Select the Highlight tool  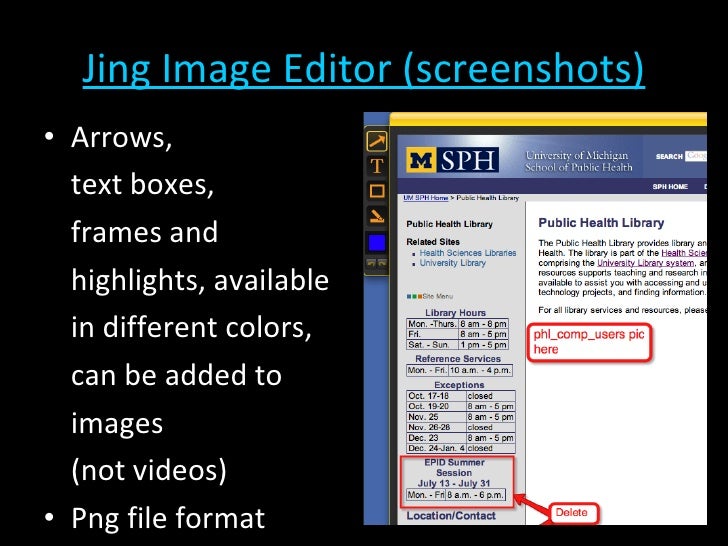click(377, 216)
